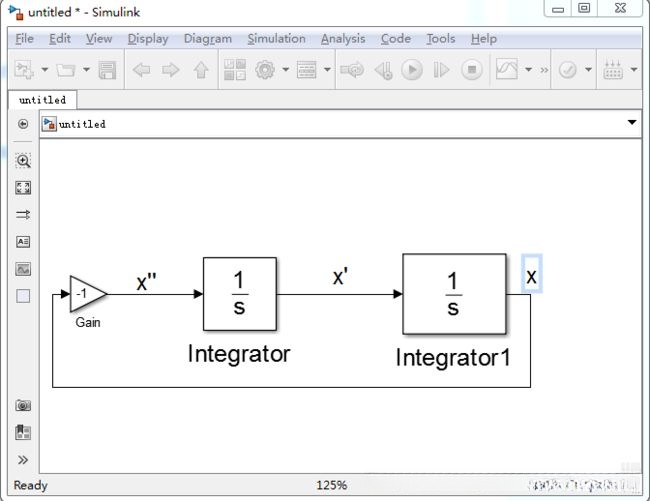Open the Simulation Data Inspector icon
The height and width of the screenshot is (501, 650).
507,69
